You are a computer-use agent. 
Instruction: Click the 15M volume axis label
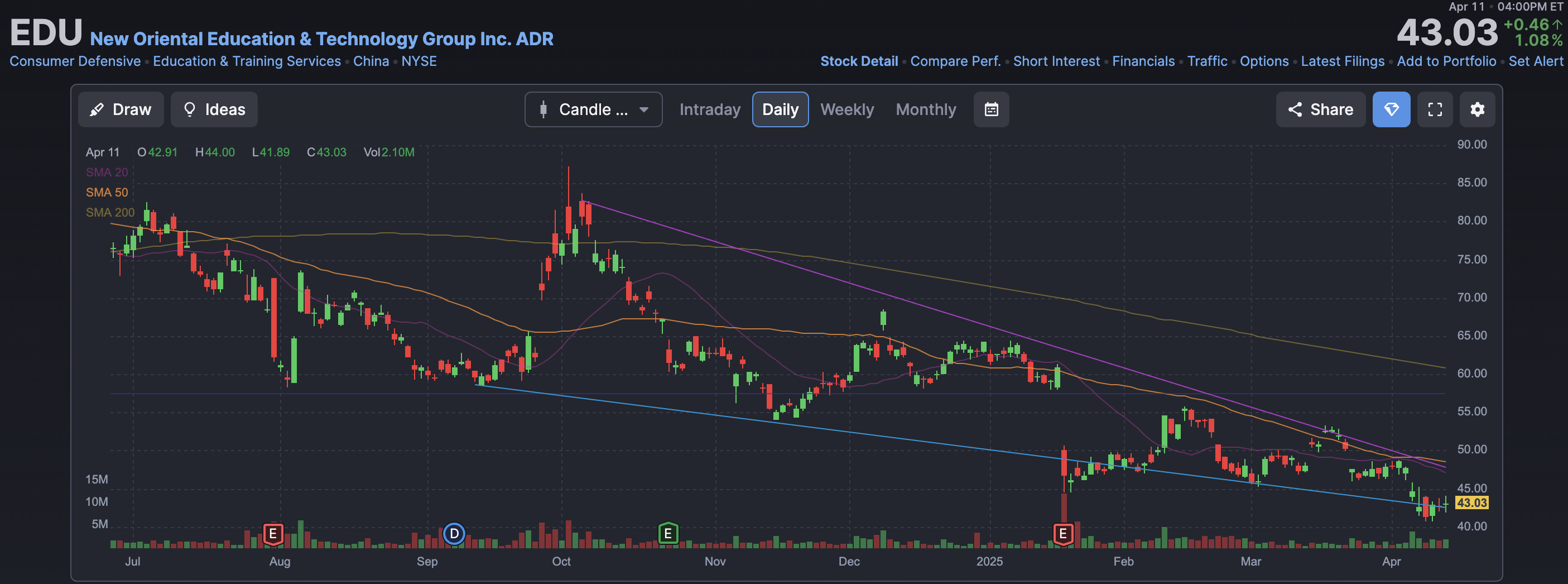[x=96, y=479]
